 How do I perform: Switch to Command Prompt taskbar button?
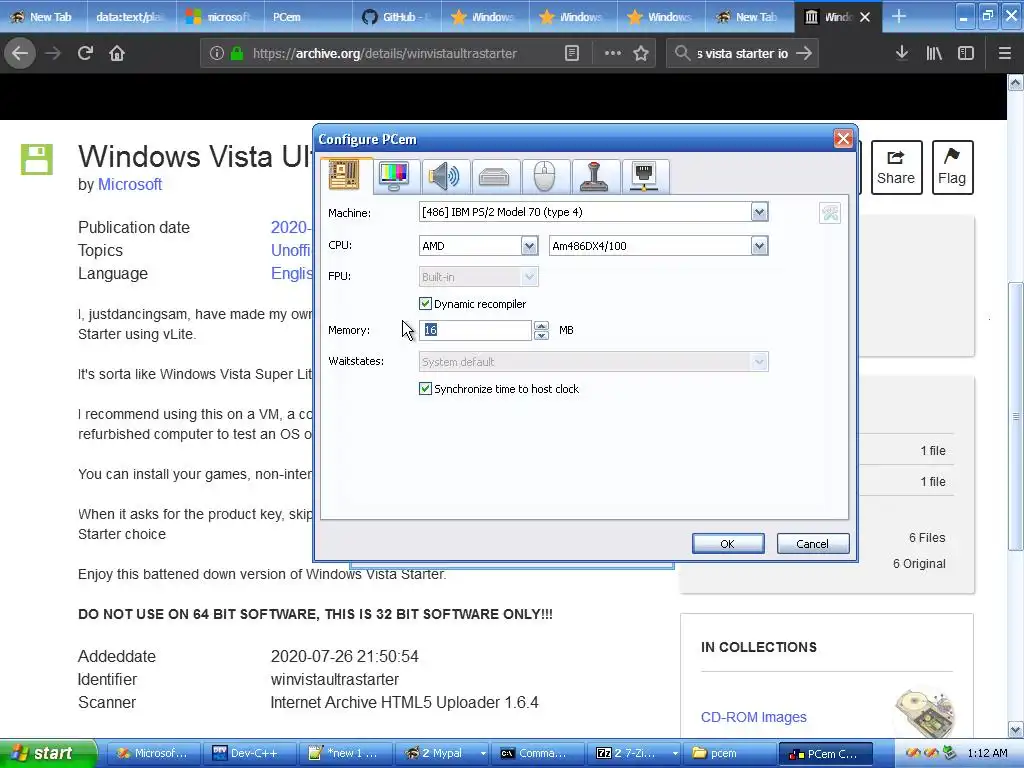(x=537, y=753)
